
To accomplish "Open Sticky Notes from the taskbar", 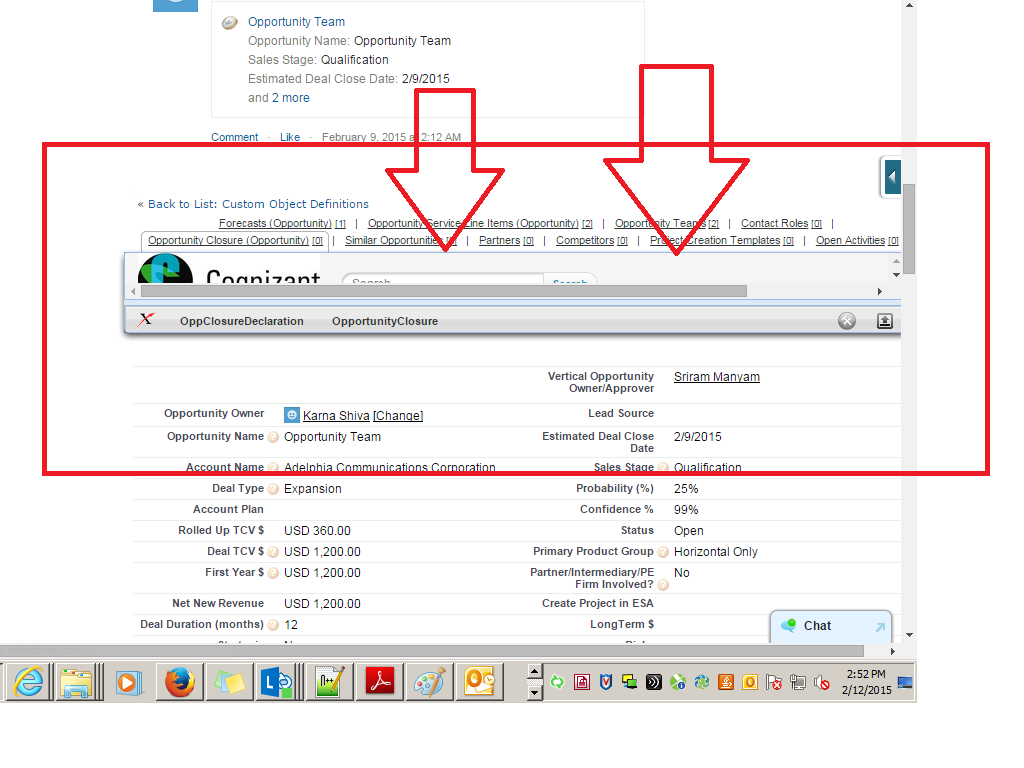I will [x=229, y=682].
